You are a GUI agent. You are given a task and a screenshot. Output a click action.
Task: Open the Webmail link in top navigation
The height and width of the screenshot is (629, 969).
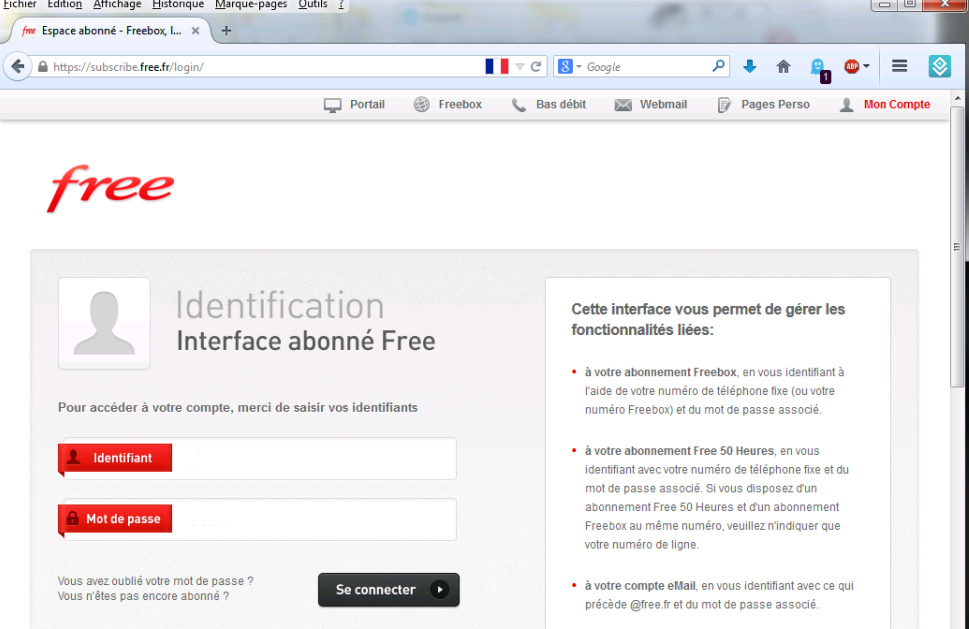click(662, 105)
